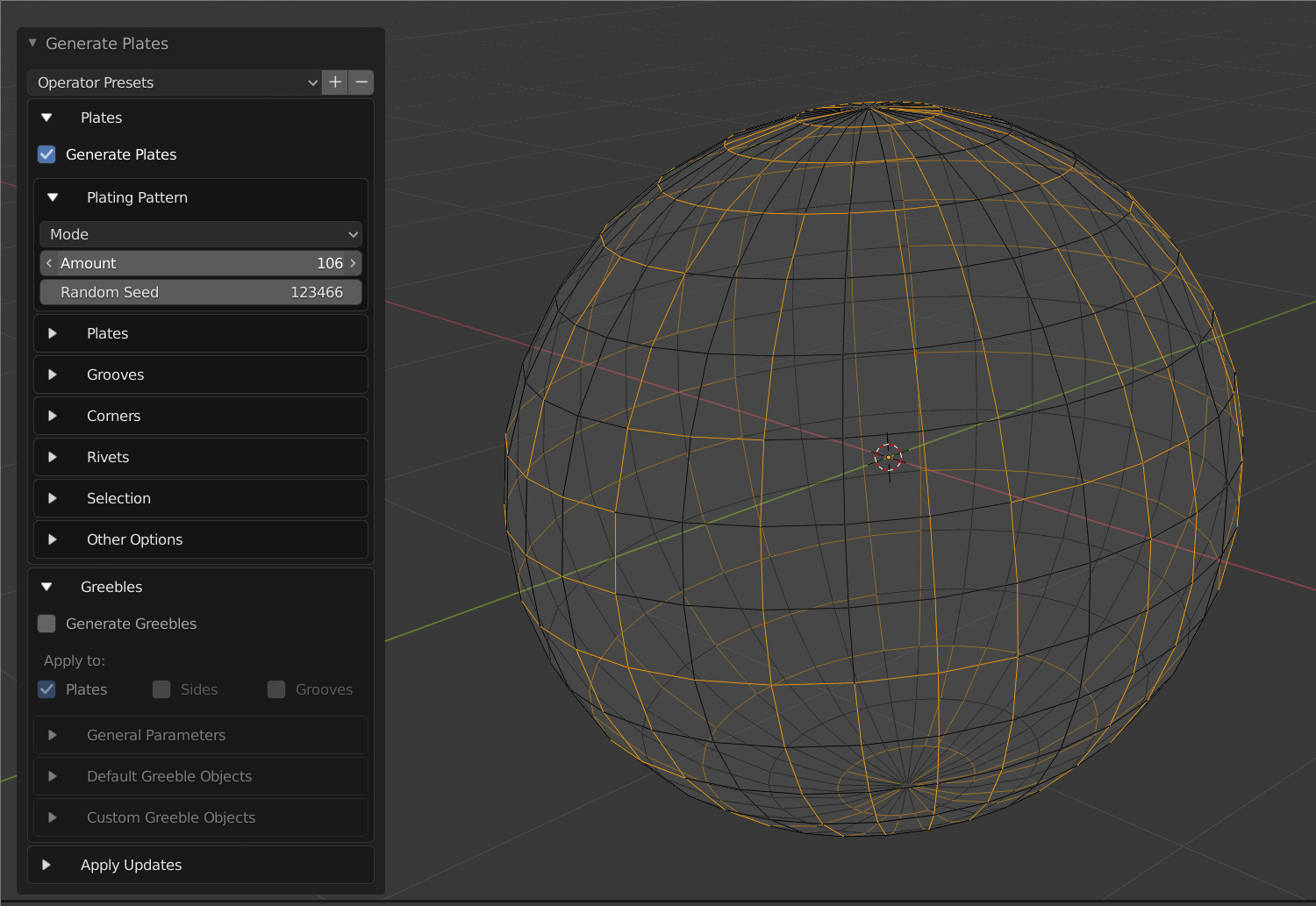Expand the Rivets section

point(54,457)
